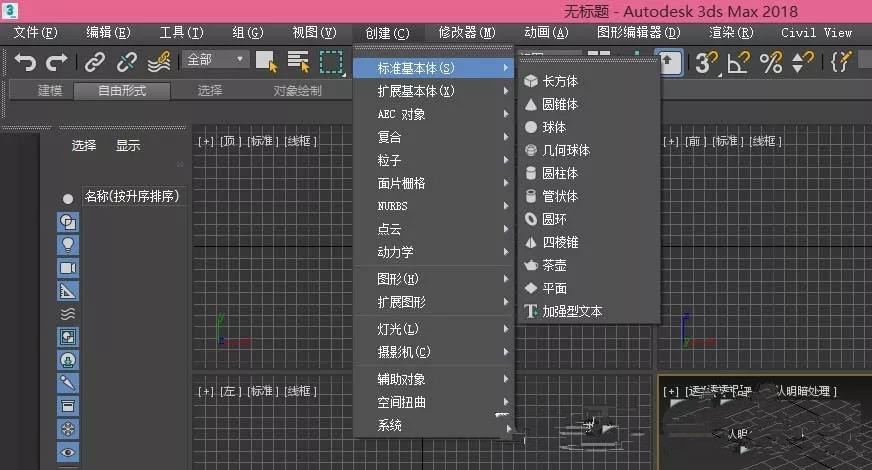Toggle display of bones filter icon
The height and width of the screenshot is (470, 872).
point(68,383)
